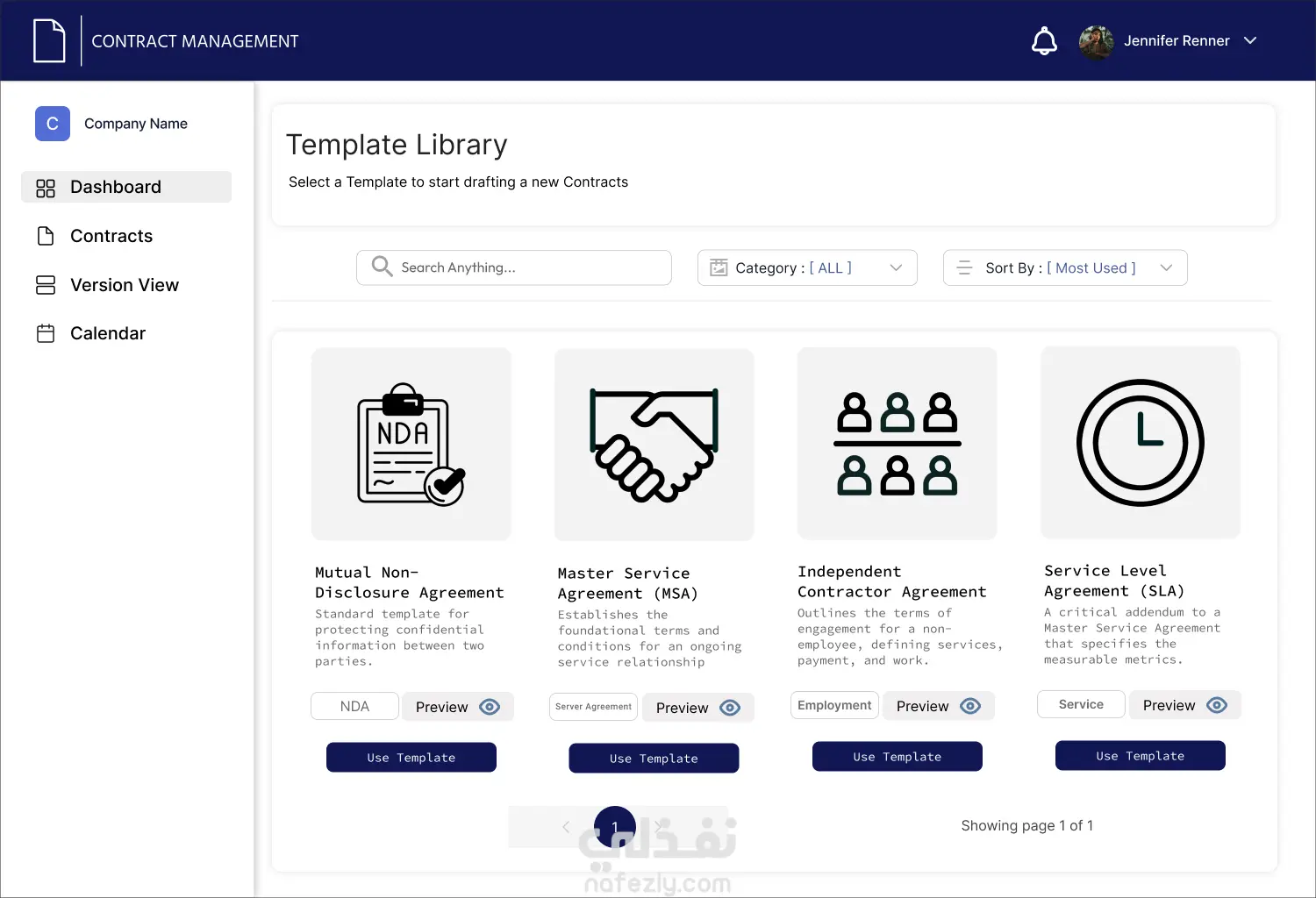Image resolution: width=1316 pixels, height=898 pixels.
Task: Click the eye icon on NDA Preview
Action: click(x=490, y=707)
